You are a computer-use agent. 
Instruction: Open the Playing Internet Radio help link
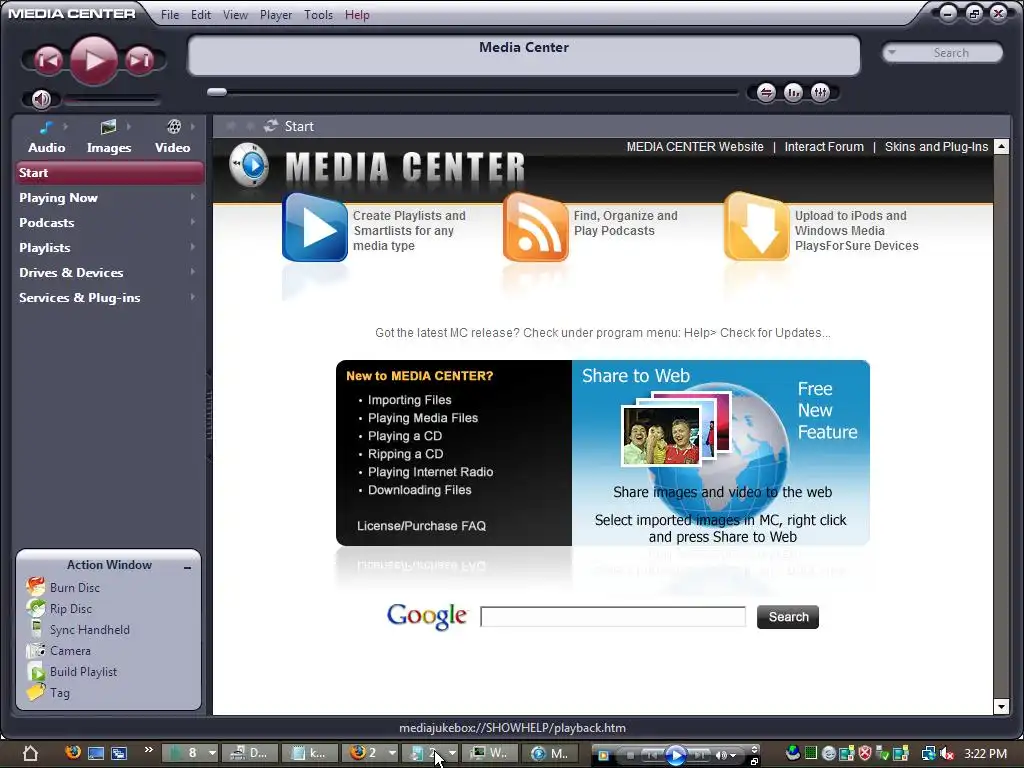tap(430, 472)
